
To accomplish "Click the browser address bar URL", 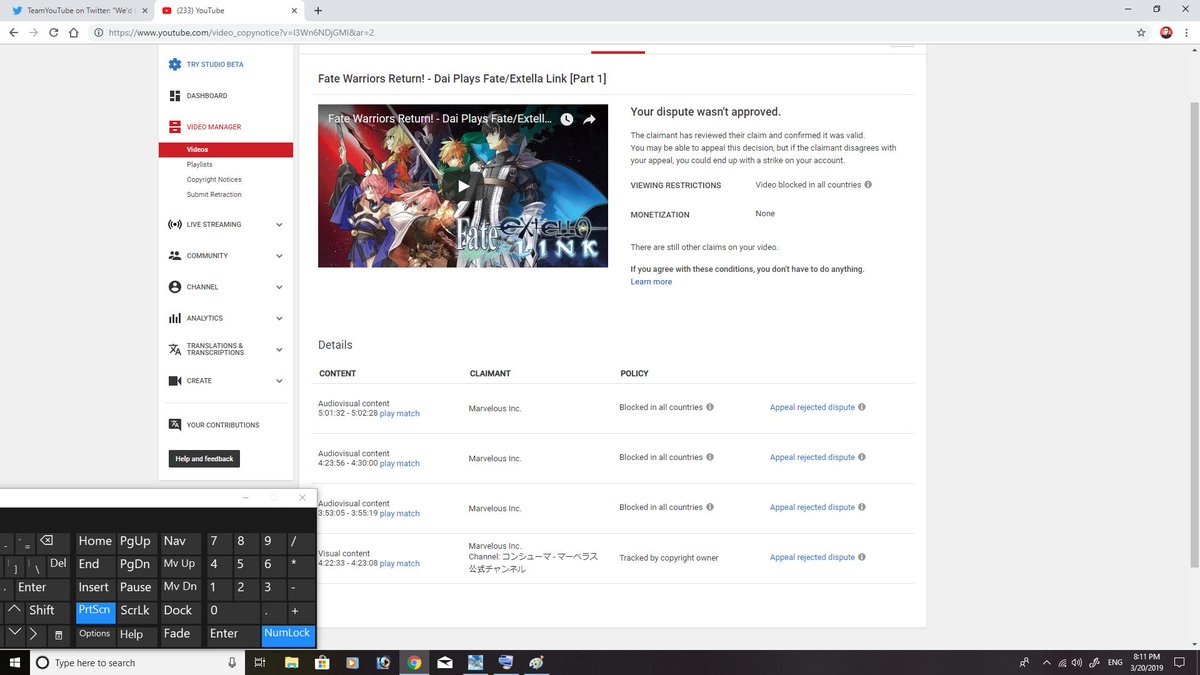I will [x=240, y=32].
